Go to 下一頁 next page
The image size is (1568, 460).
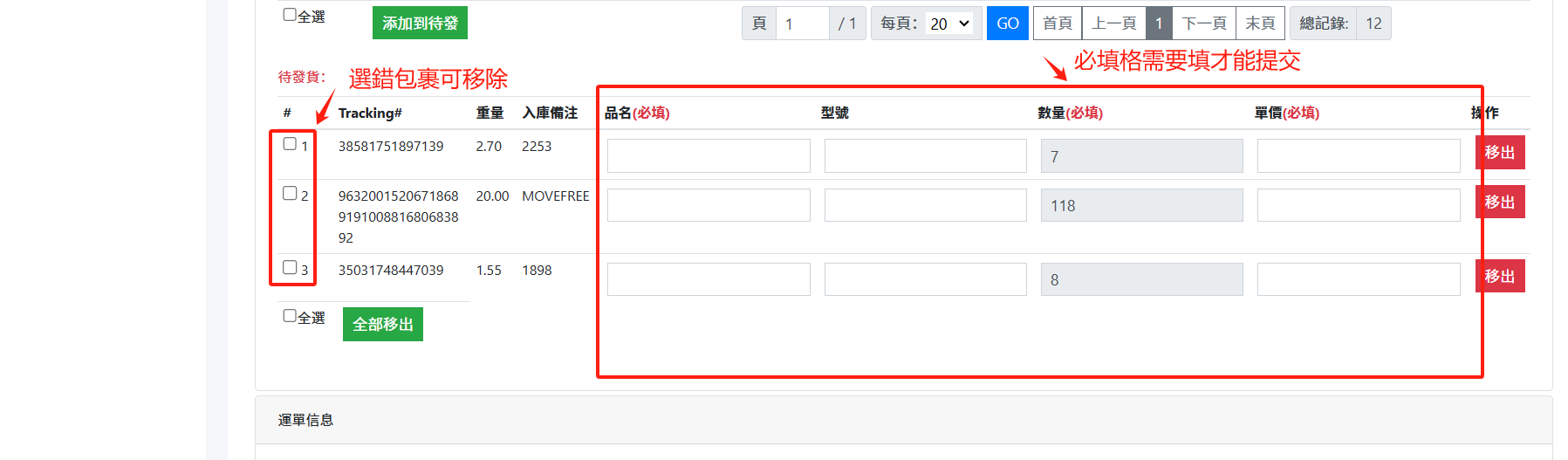[x=1203, y=24]
